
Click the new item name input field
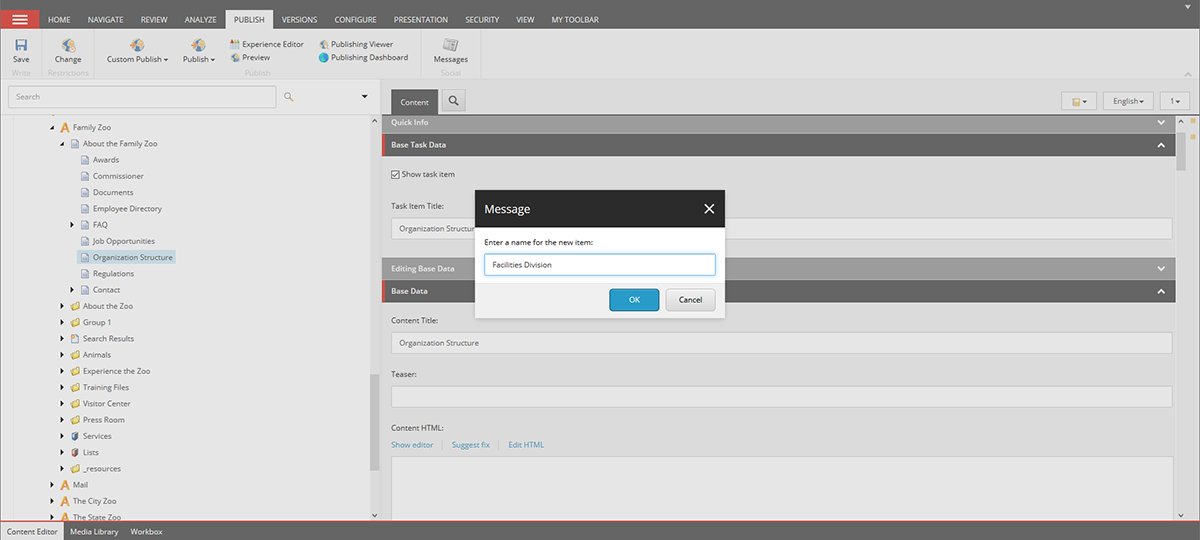click(599, 264)
